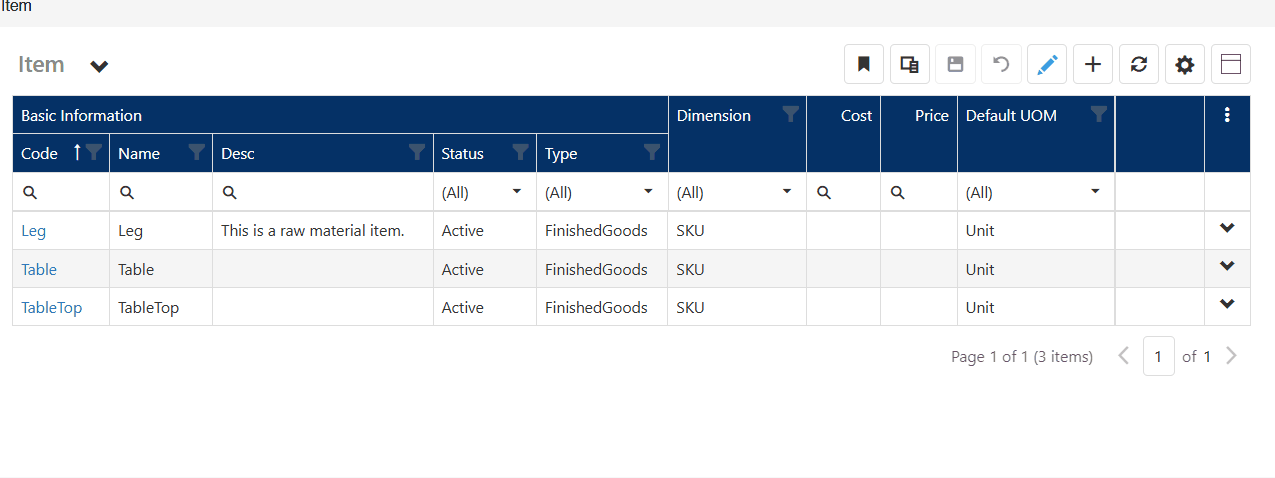
Task: Click filter icon on Name column
Action: point(197,153)
